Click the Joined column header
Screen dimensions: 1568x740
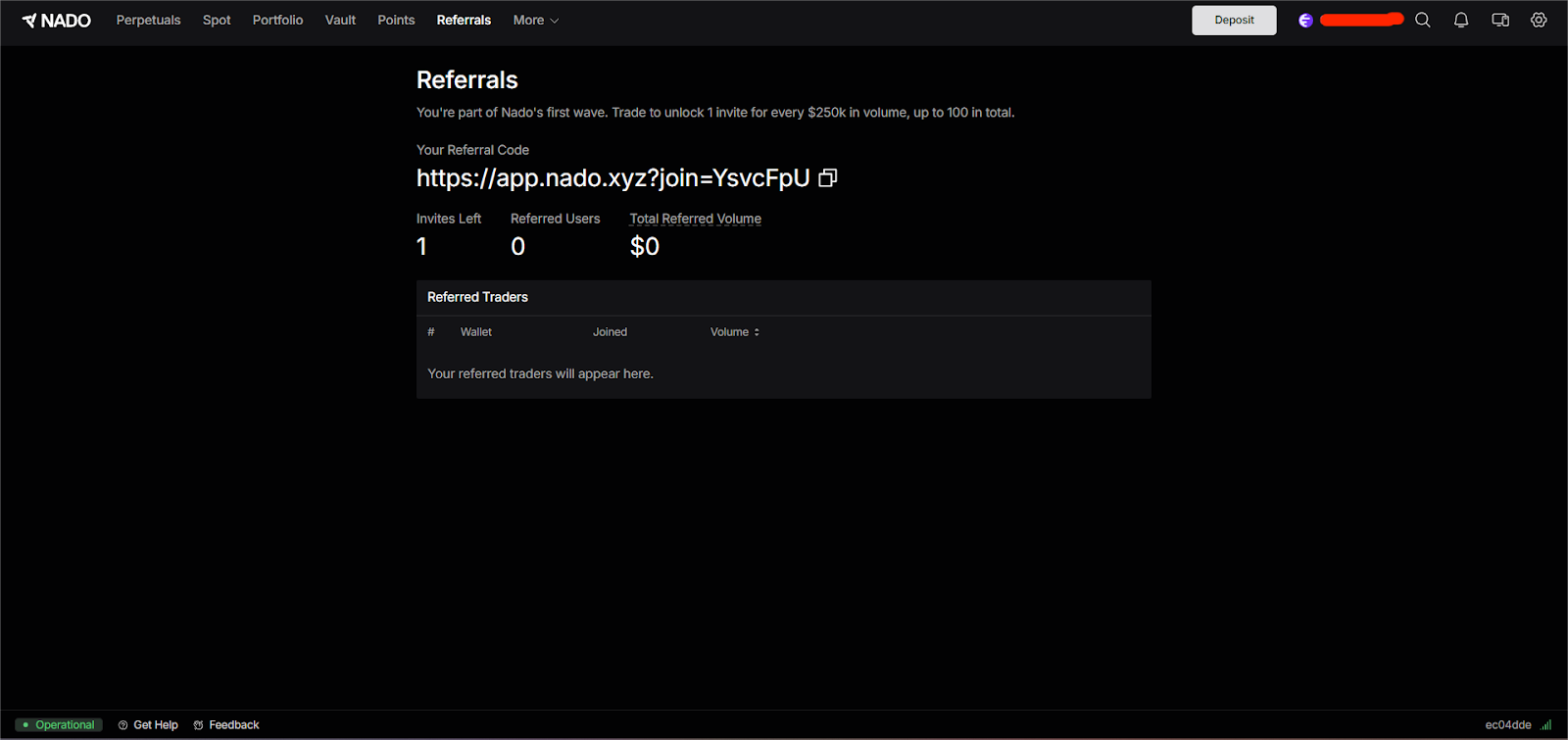tap(610, 332)
